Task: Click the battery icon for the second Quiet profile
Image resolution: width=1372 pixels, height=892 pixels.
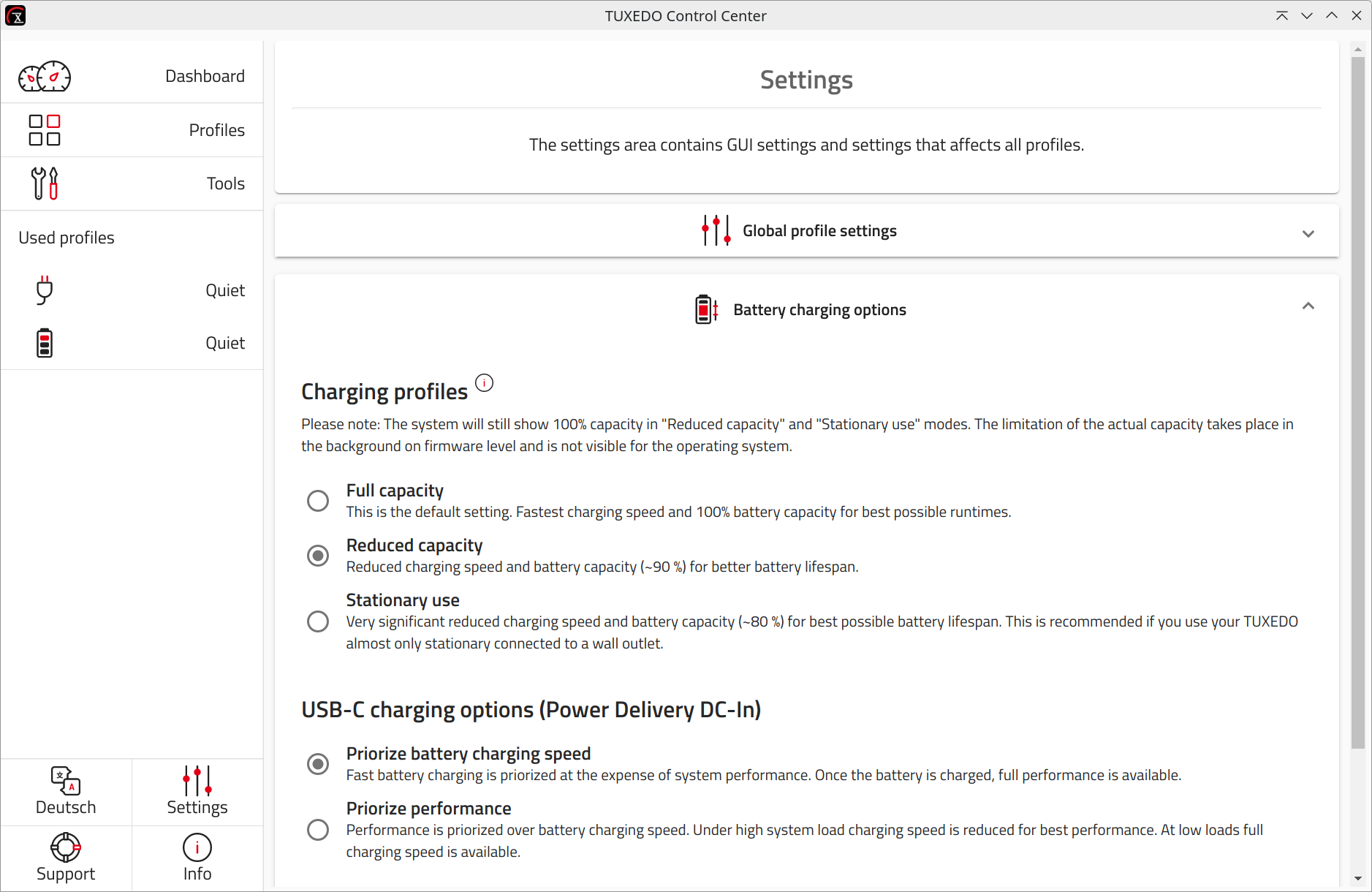Action: pyautogui.click(x=44, y=342)
